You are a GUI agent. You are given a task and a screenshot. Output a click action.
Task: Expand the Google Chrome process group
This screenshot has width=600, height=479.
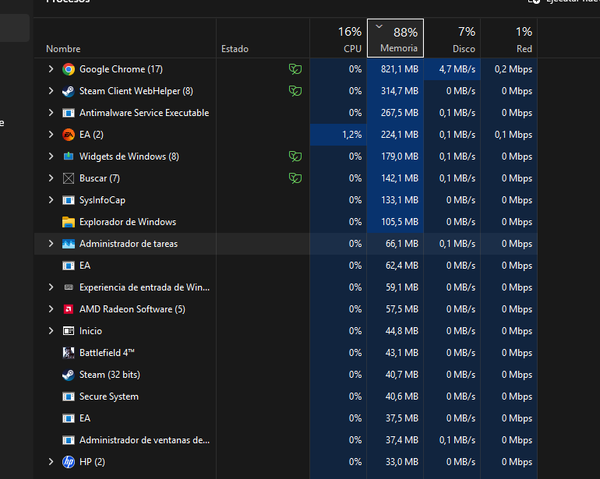(51, 69)
